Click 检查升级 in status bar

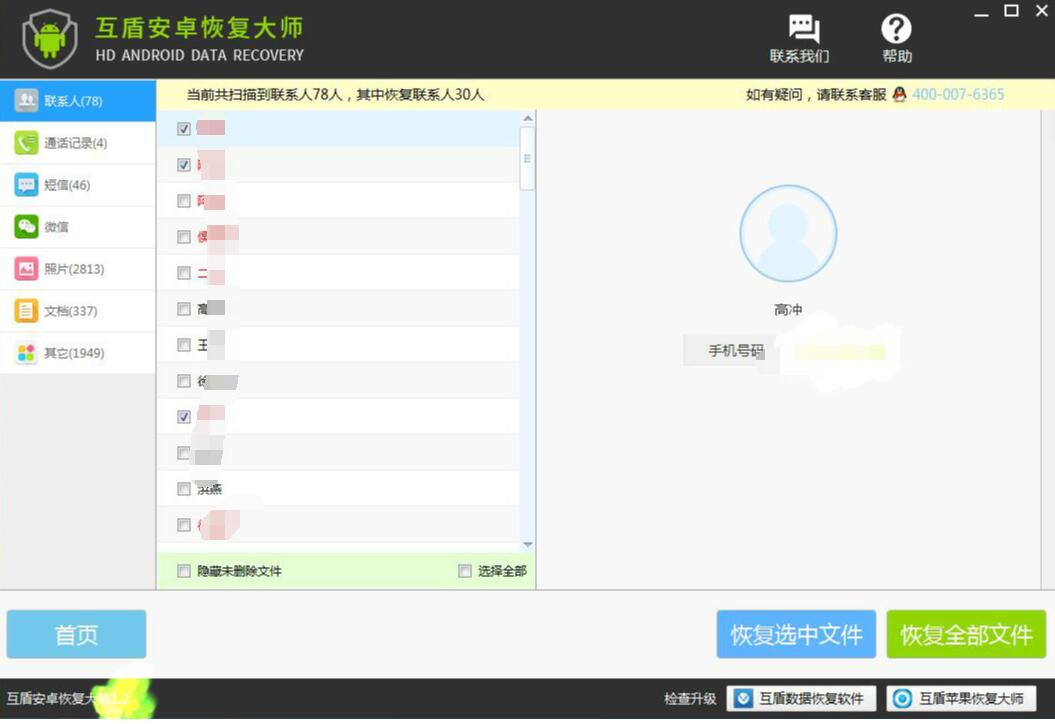point(690,698)
